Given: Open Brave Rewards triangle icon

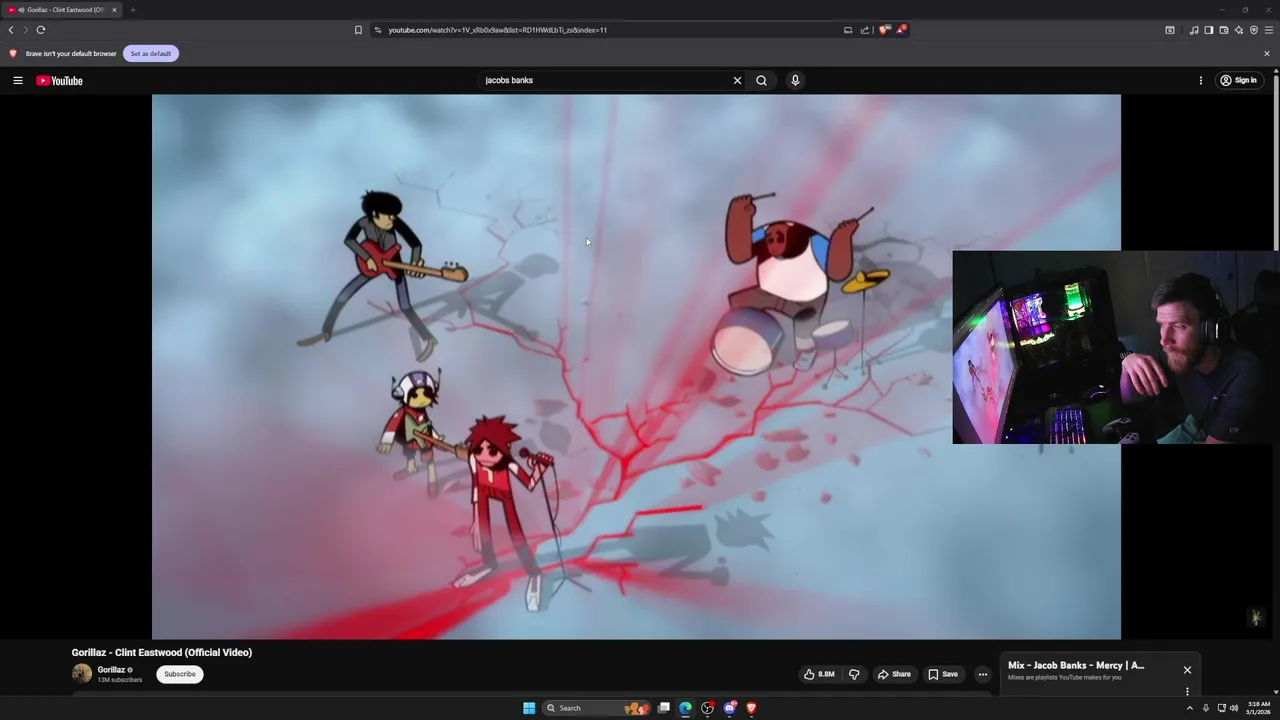Looking at the screenshot, I should [x=900, y=30].
